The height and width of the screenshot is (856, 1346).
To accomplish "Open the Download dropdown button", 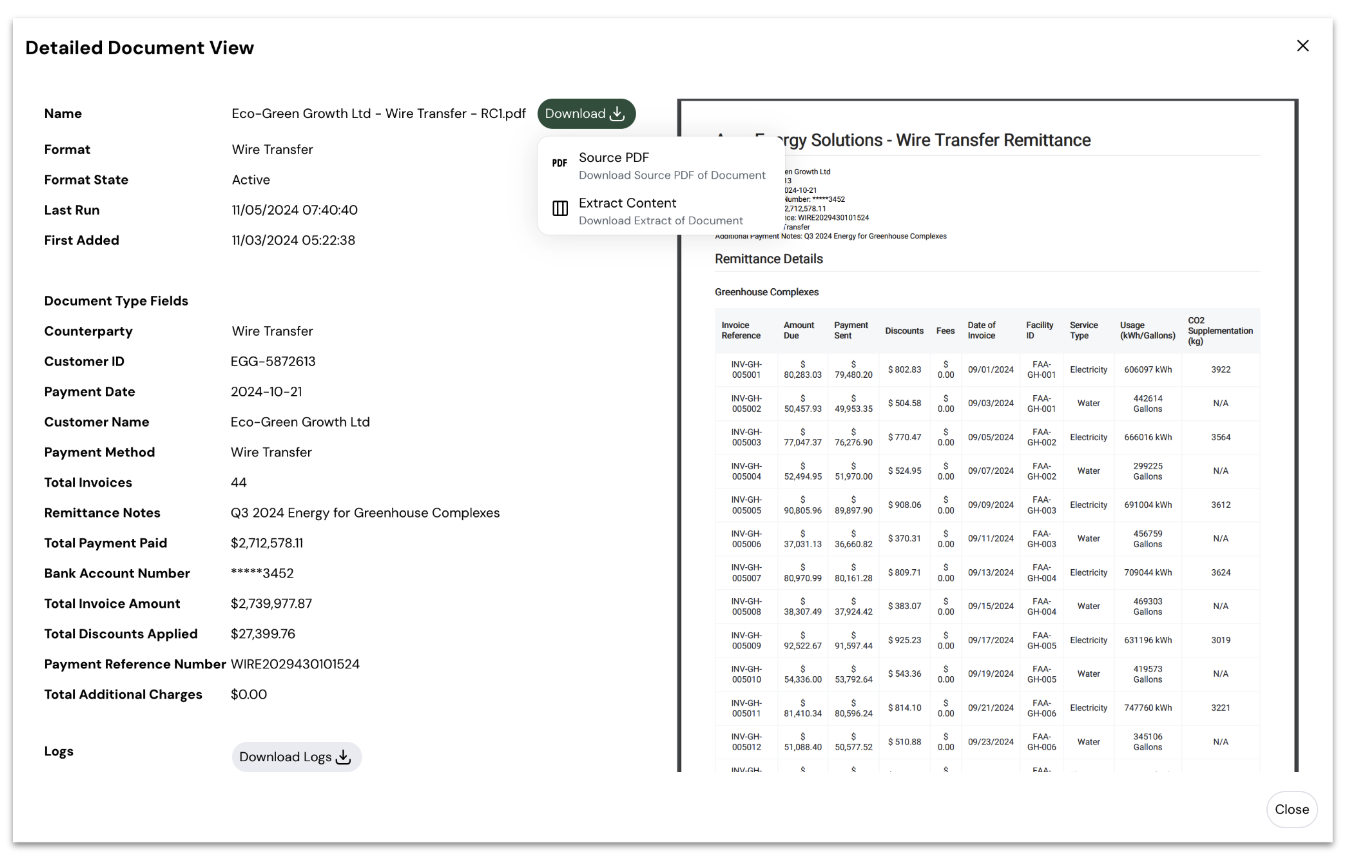I will tap(586, 114).
